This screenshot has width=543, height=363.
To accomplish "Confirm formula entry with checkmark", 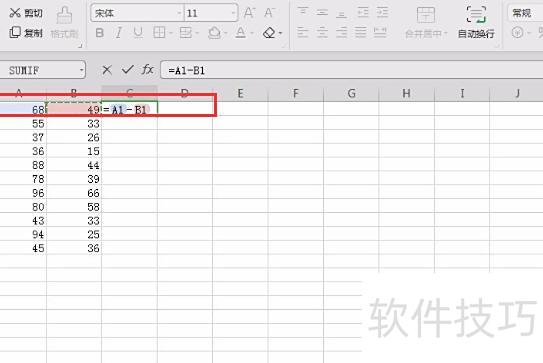I will point(128,70).
